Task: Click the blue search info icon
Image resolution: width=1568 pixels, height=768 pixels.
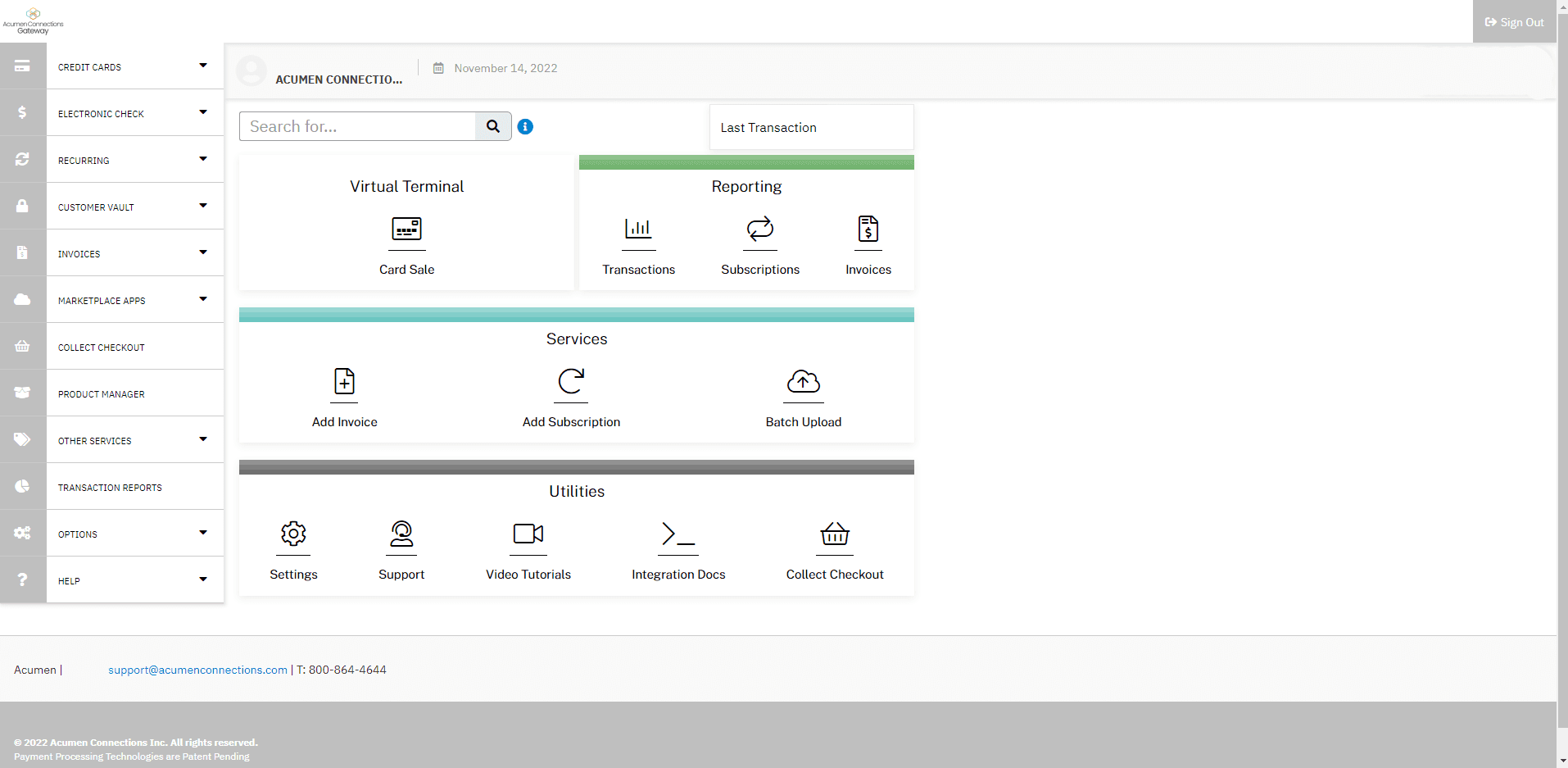Action: (525, 126)
